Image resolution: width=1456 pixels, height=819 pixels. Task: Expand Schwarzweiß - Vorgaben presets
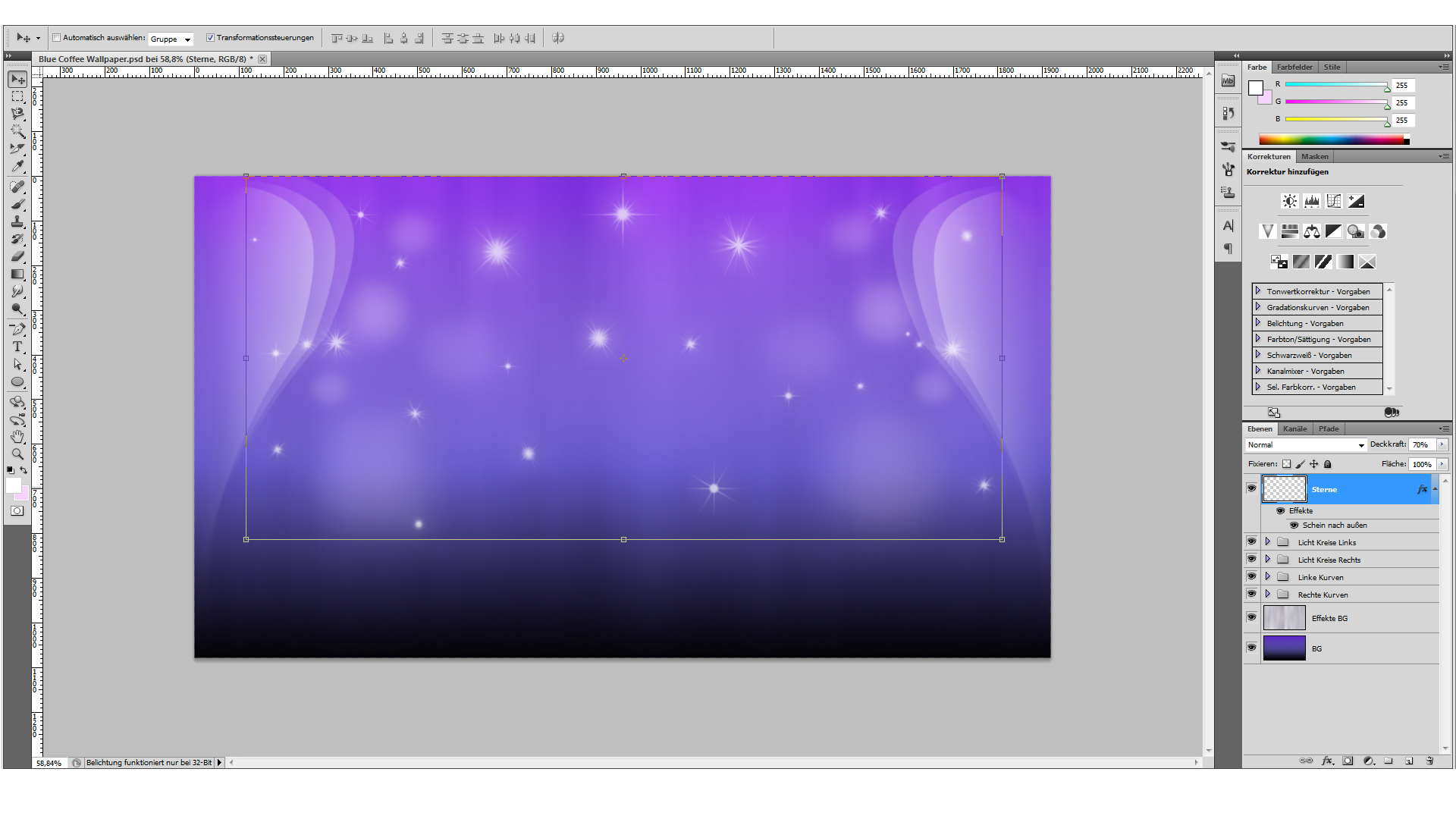(x=1258, y=355)
